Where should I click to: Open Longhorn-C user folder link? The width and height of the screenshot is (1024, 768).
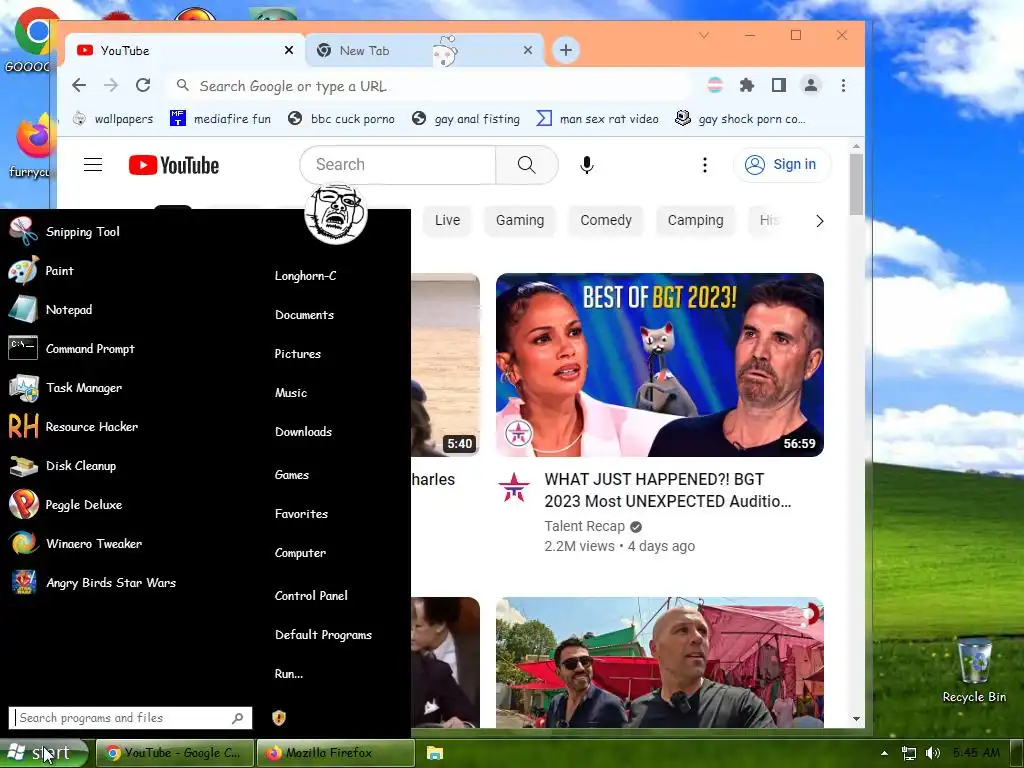tap(306, 276)
